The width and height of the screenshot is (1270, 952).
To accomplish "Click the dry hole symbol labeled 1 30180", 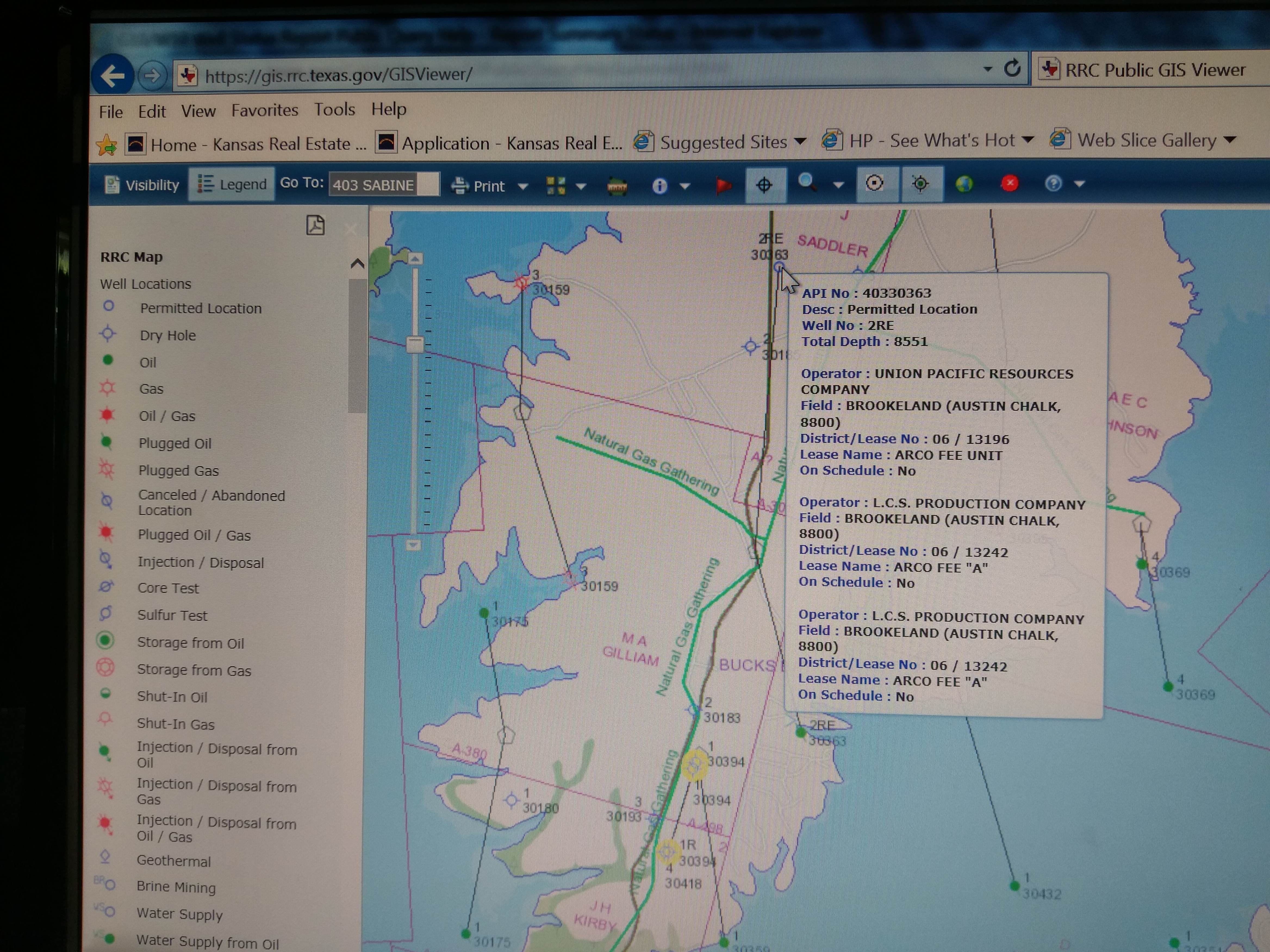I will pyautogui.click(x=511, y=800).
